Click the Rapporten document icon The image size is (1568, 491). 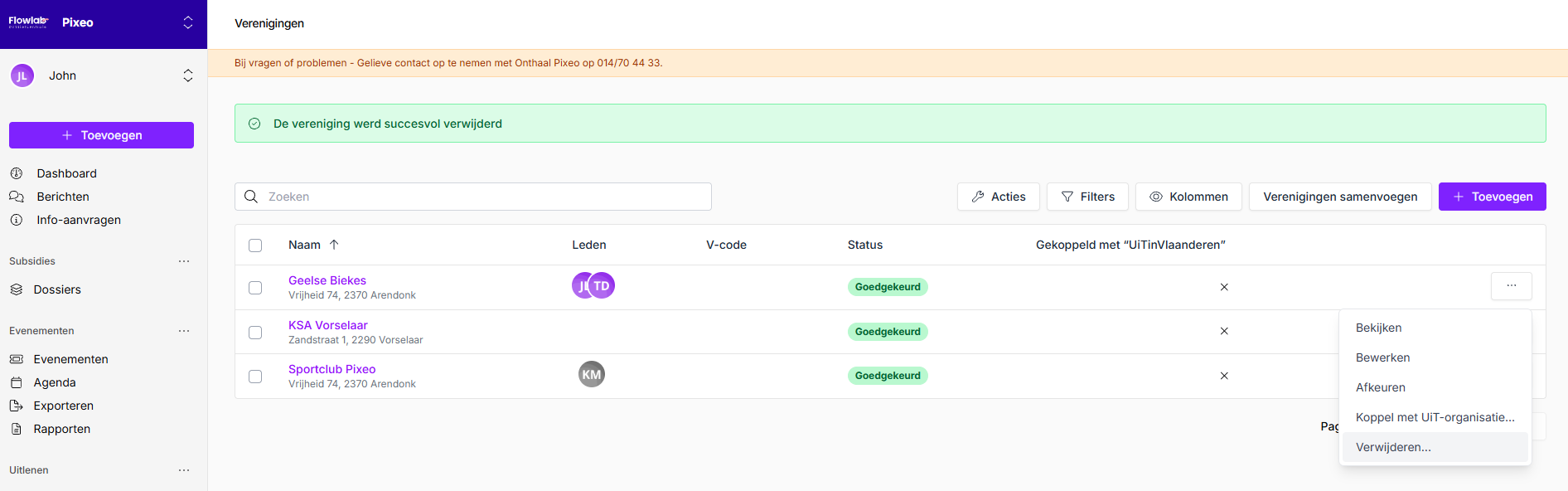click(x=17, y=429)
